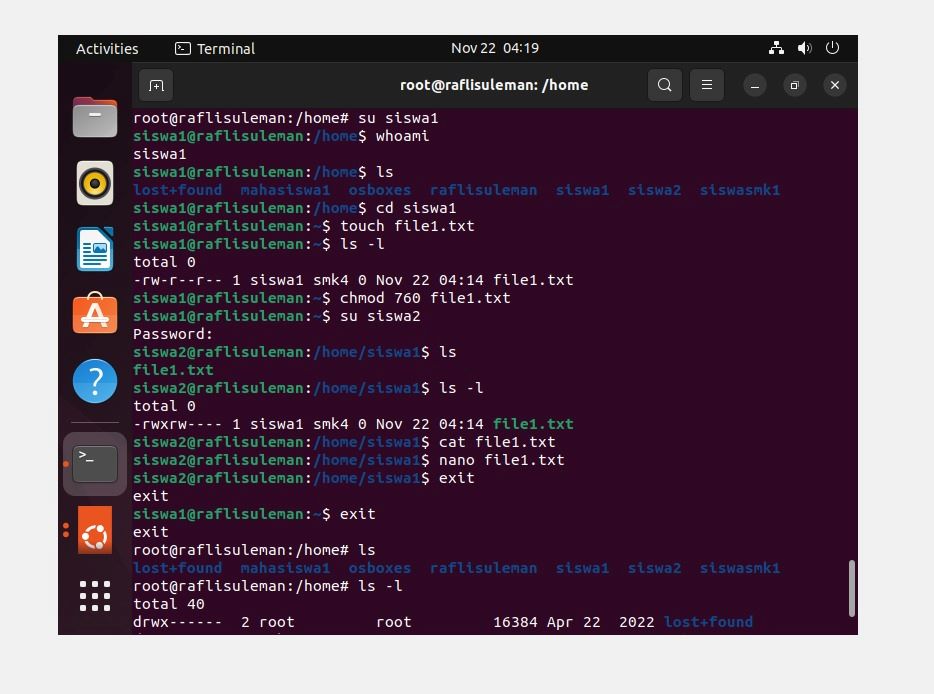Click "nano file1.txt" command text
The image size is (934, 694).
pos(502,460)
